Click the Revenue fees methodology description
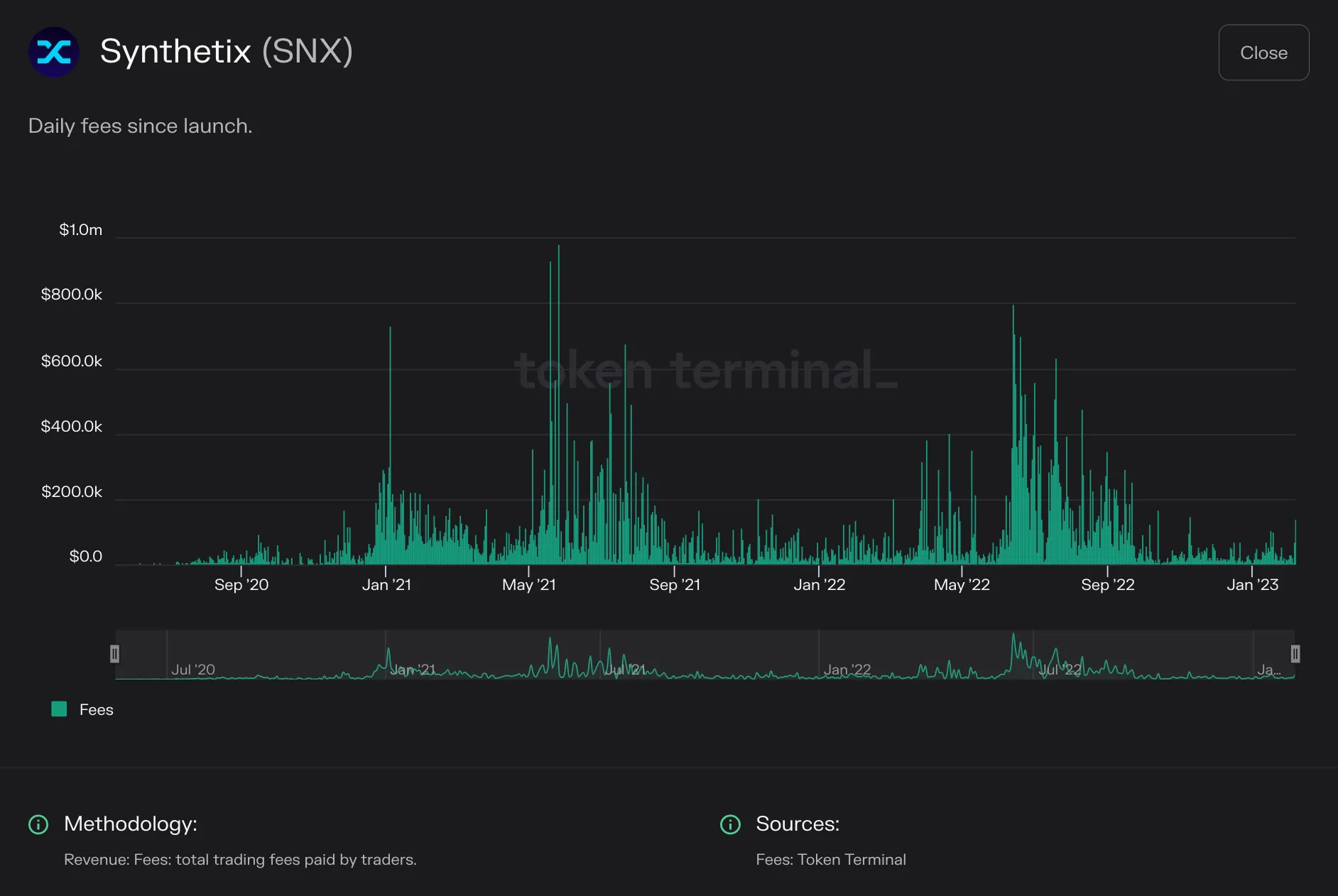The image size is (1338, 896). [240, 860]
